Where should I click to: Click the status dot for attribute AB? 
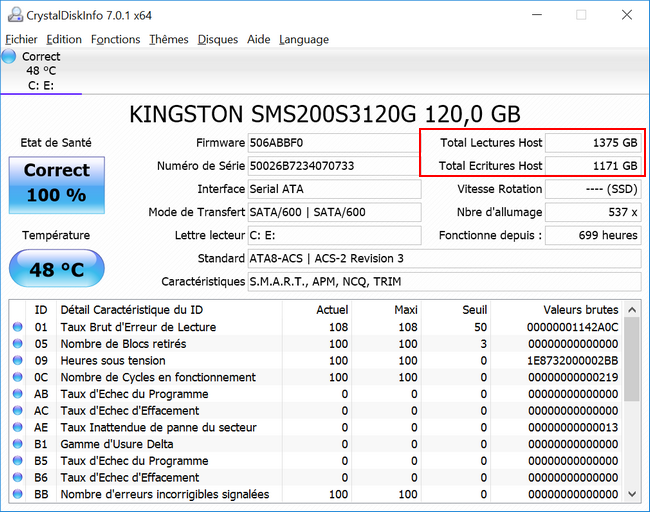(x=17, y=394)
